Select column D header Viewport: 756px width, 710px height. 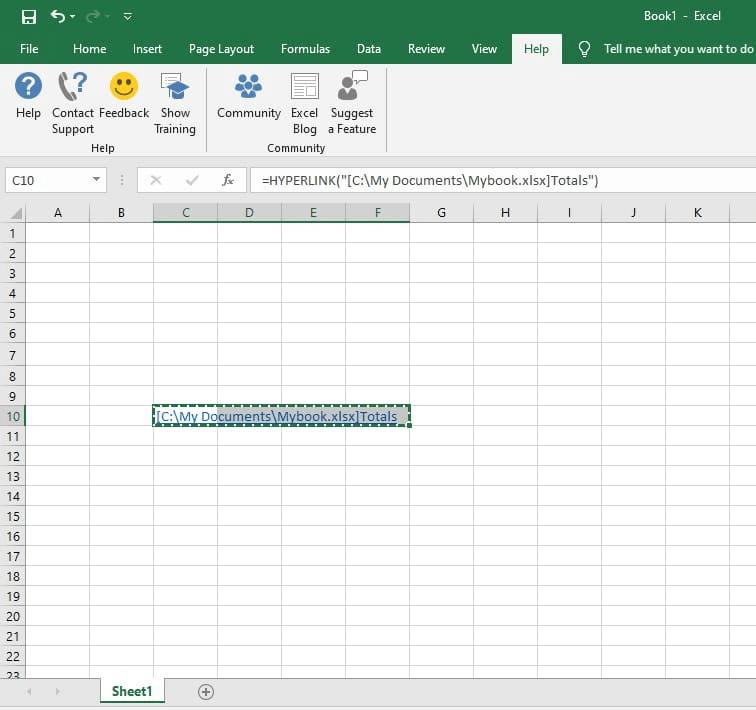pos(249,213)
